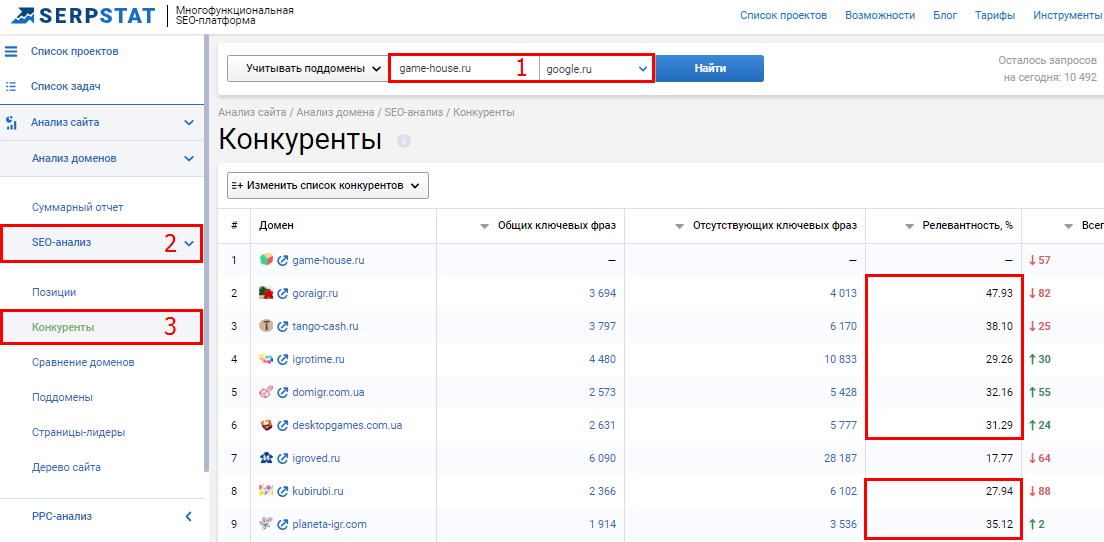Click missing keywords value 3 536
Screen dimensions: 1104x542
tap(843, 524)
